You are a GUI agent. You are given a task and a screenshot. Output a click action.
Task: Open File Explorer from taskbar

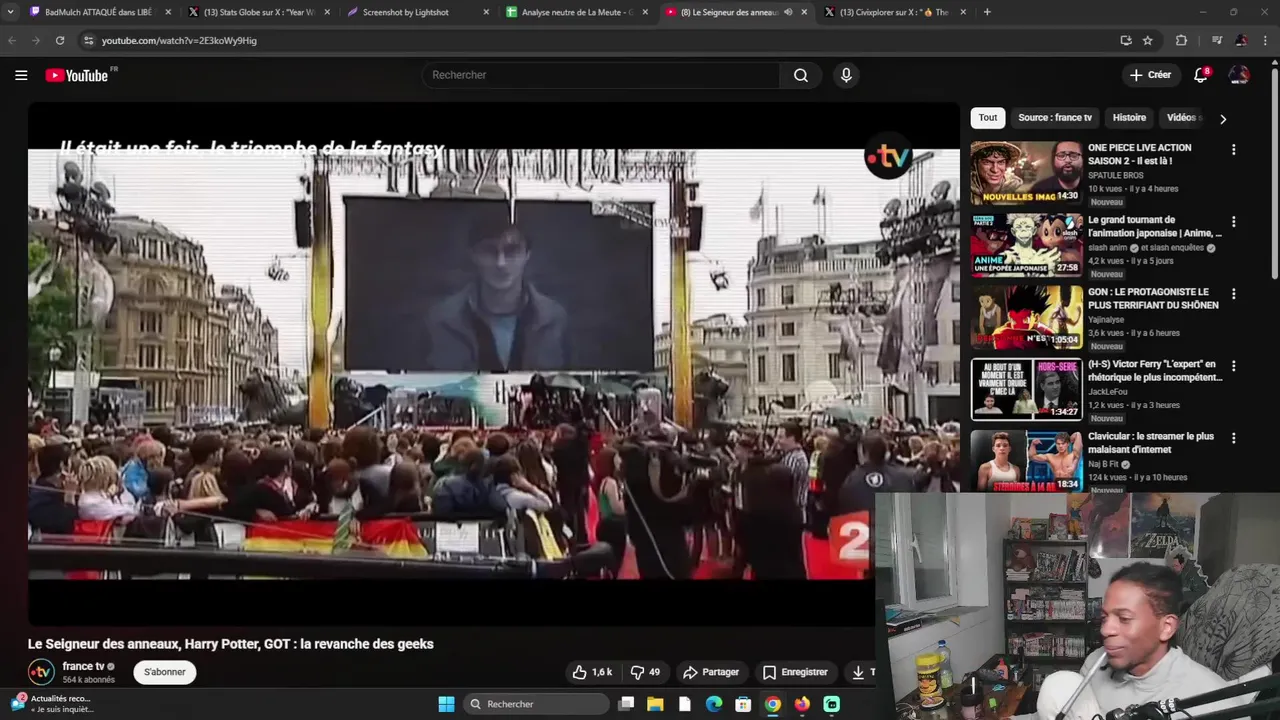tap(655, 704)
